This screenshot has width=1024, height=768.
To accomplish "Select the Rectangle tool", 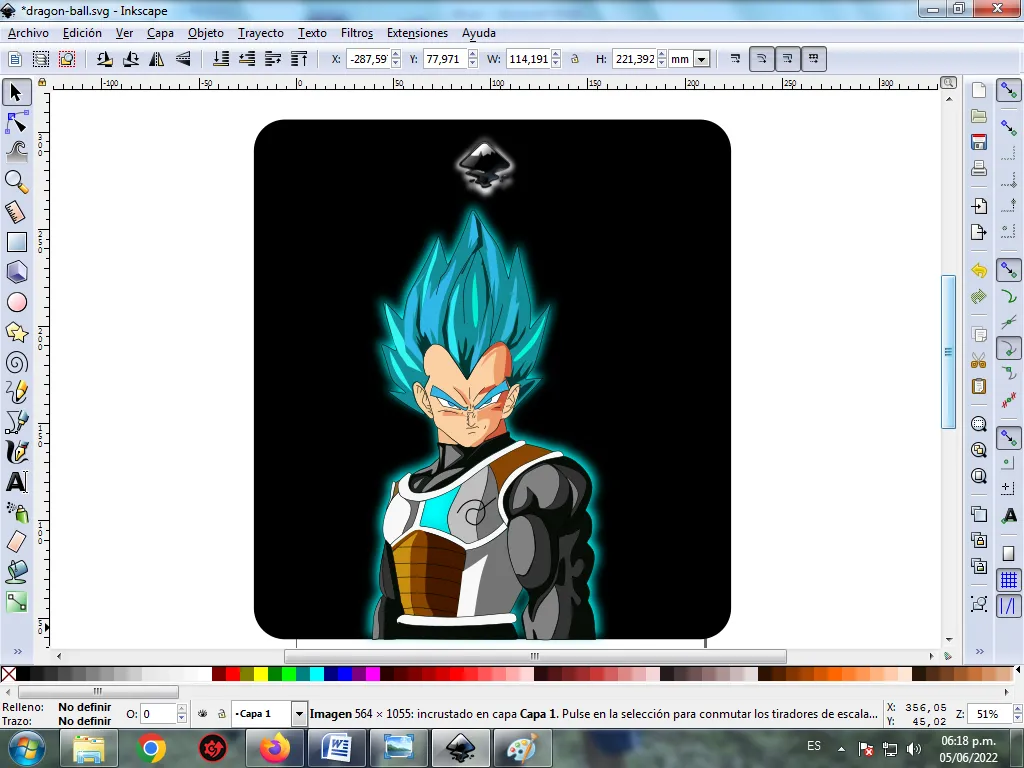I will 16,242.
